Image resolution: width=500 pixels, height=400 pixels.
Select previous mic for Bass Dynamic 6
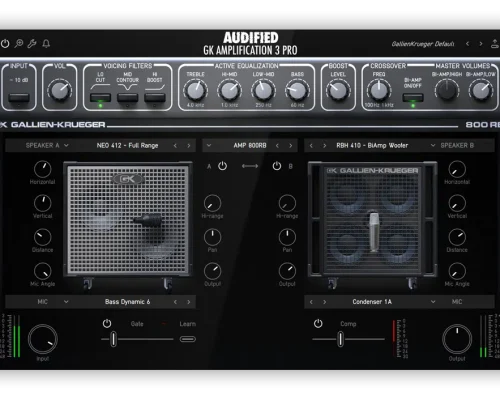pyautogui.click(x=175, y=302)
